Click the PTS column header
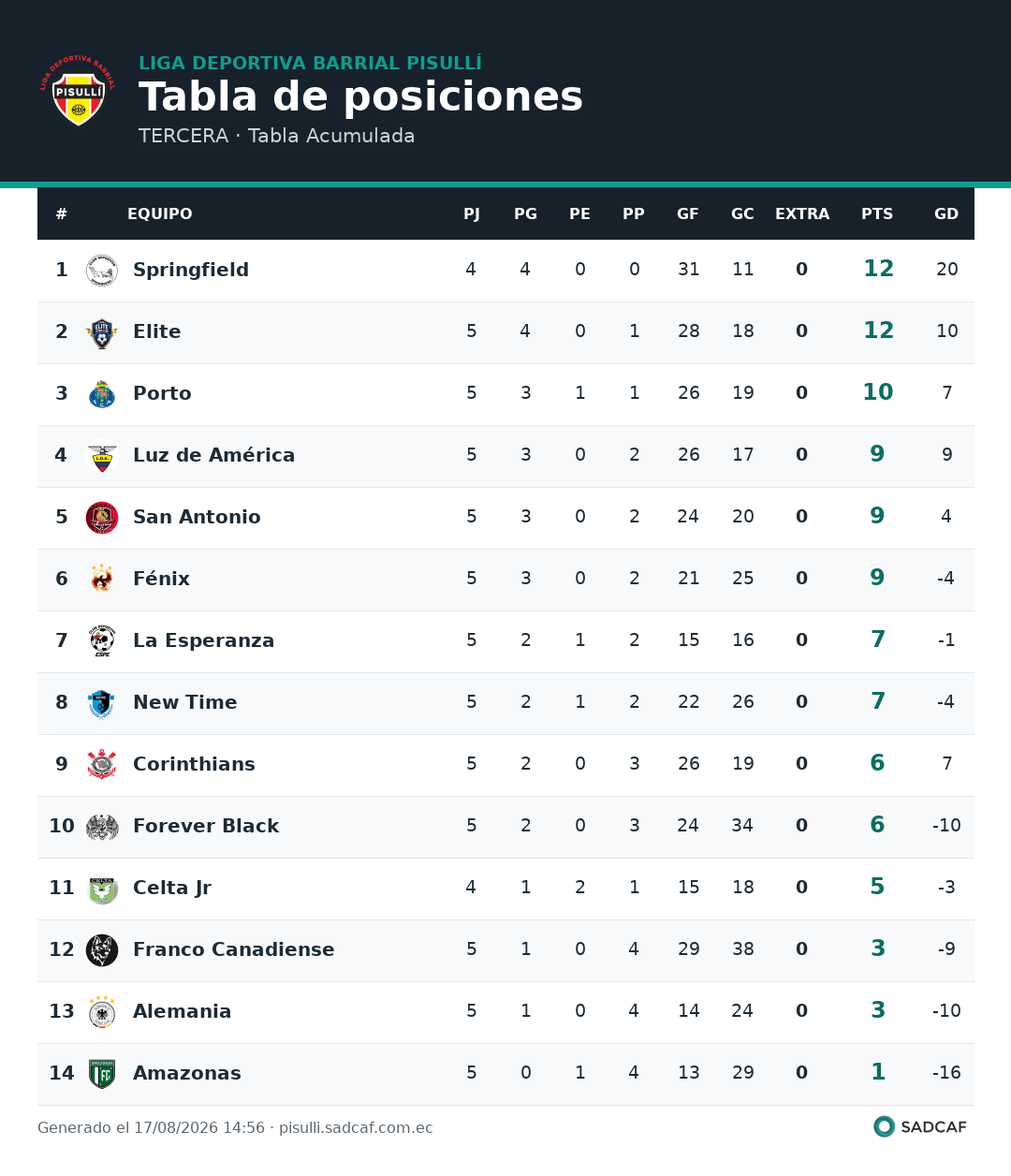 (877, 214)
